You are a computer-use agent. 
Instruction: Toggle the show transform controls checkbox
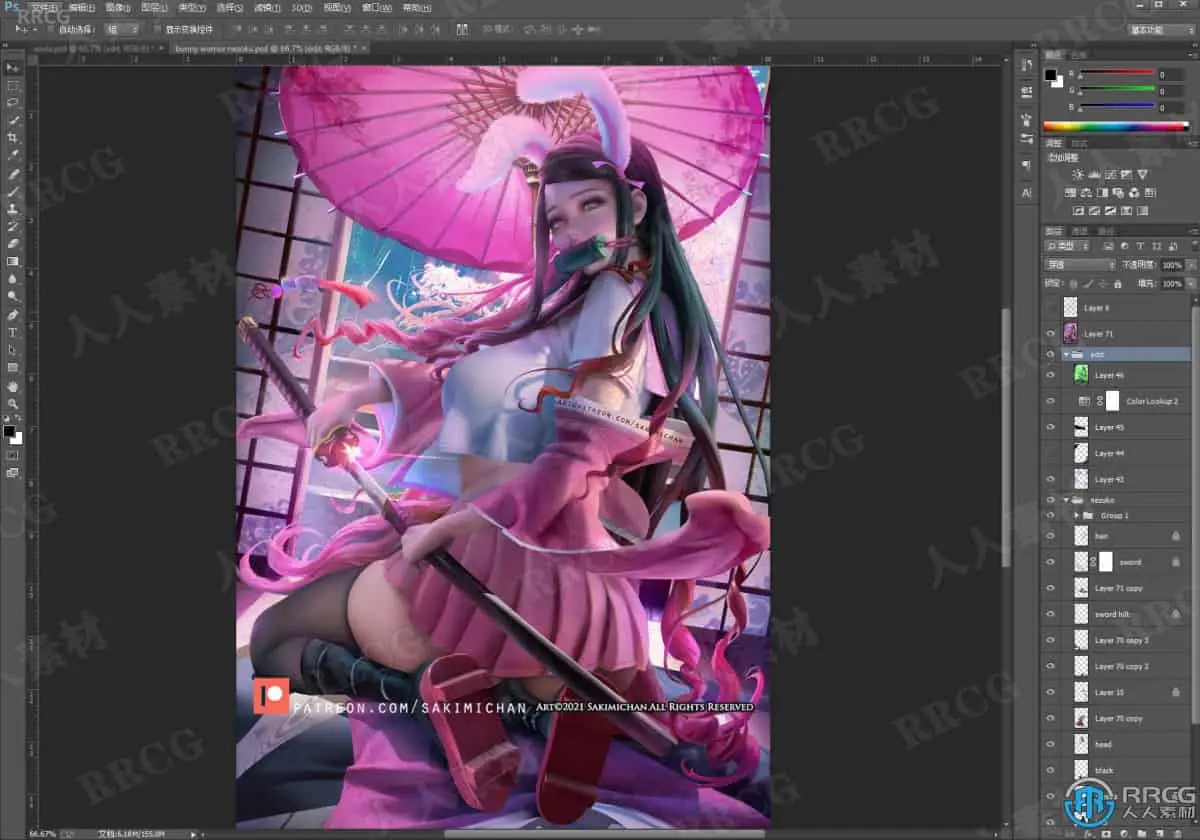157,30
